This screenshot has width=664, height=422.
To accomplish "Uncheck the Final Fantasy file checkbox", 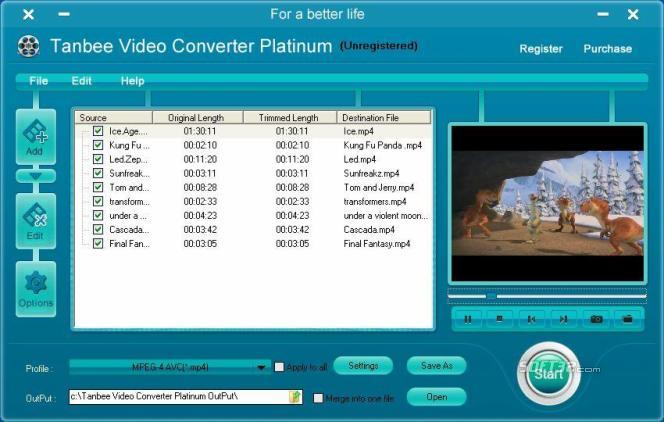I will pos(98,243).
